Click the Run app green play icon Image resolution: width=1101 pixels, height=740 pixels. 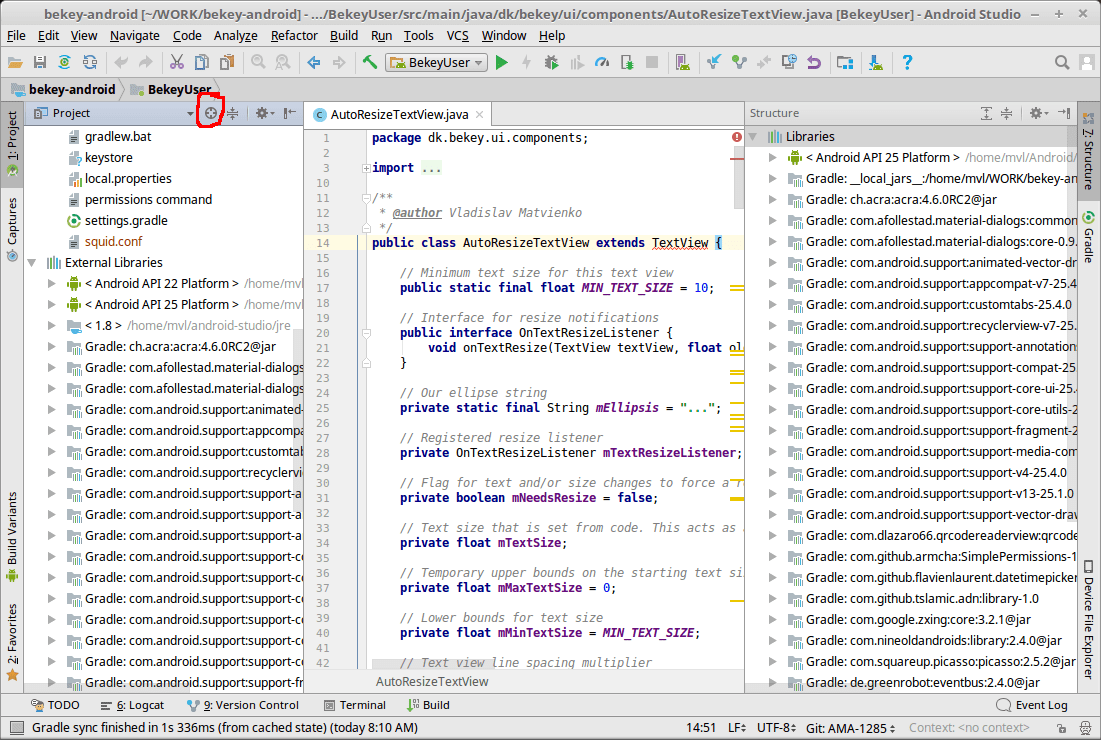click(502, 62)
